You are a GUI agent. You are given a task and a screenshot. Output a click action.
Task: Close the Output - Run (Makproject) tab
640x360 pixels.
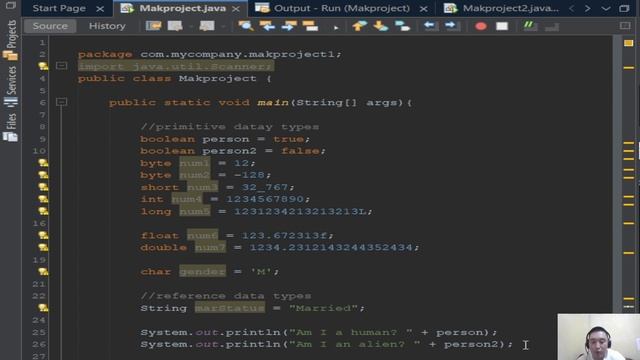coord(424,9)
